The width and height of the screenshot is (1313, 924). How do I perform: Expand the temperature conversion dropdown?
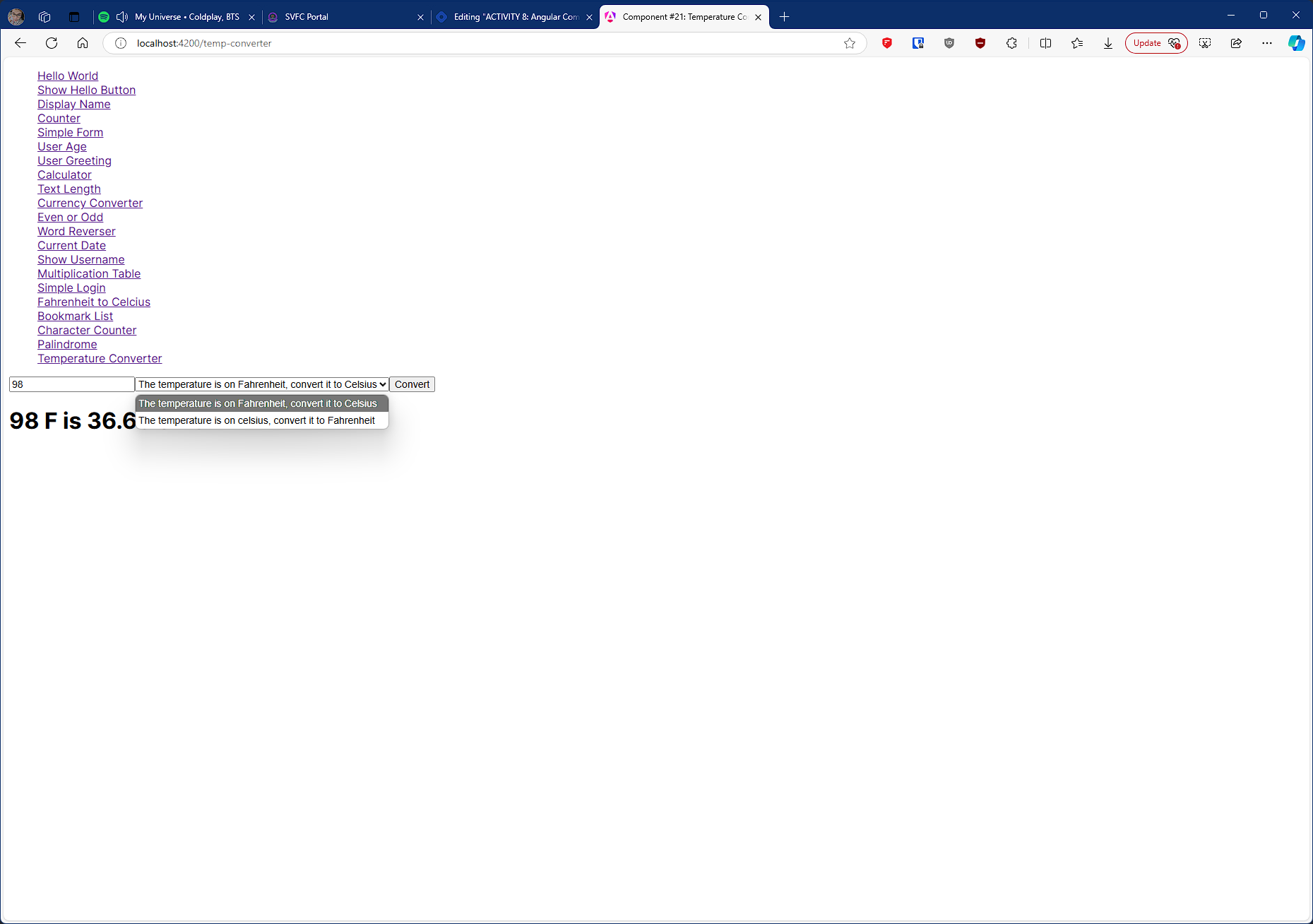point(262,384)
